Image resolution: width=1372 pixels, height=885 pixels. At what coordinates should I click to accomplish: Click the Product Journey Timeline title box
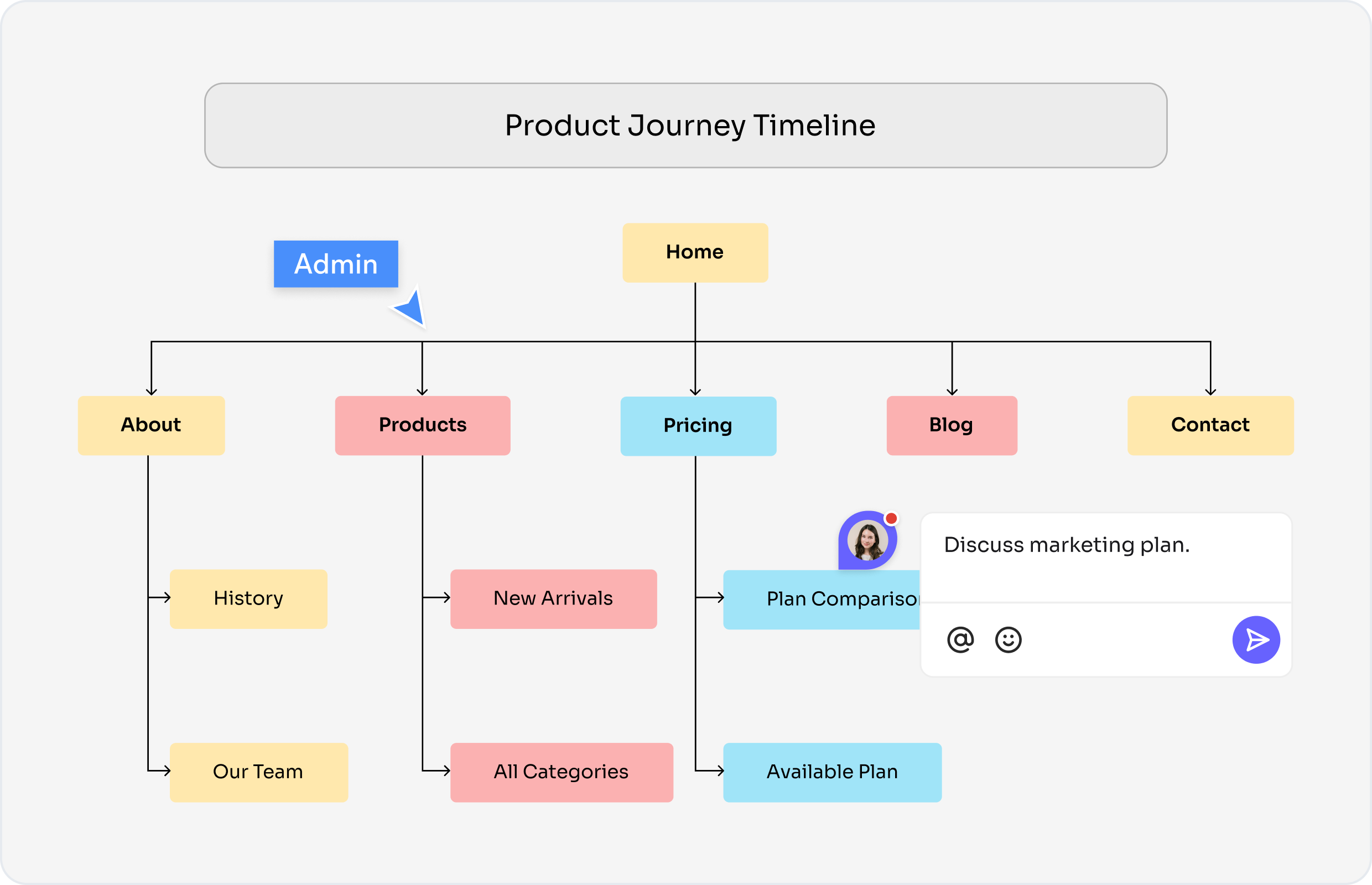coord(685,125)
